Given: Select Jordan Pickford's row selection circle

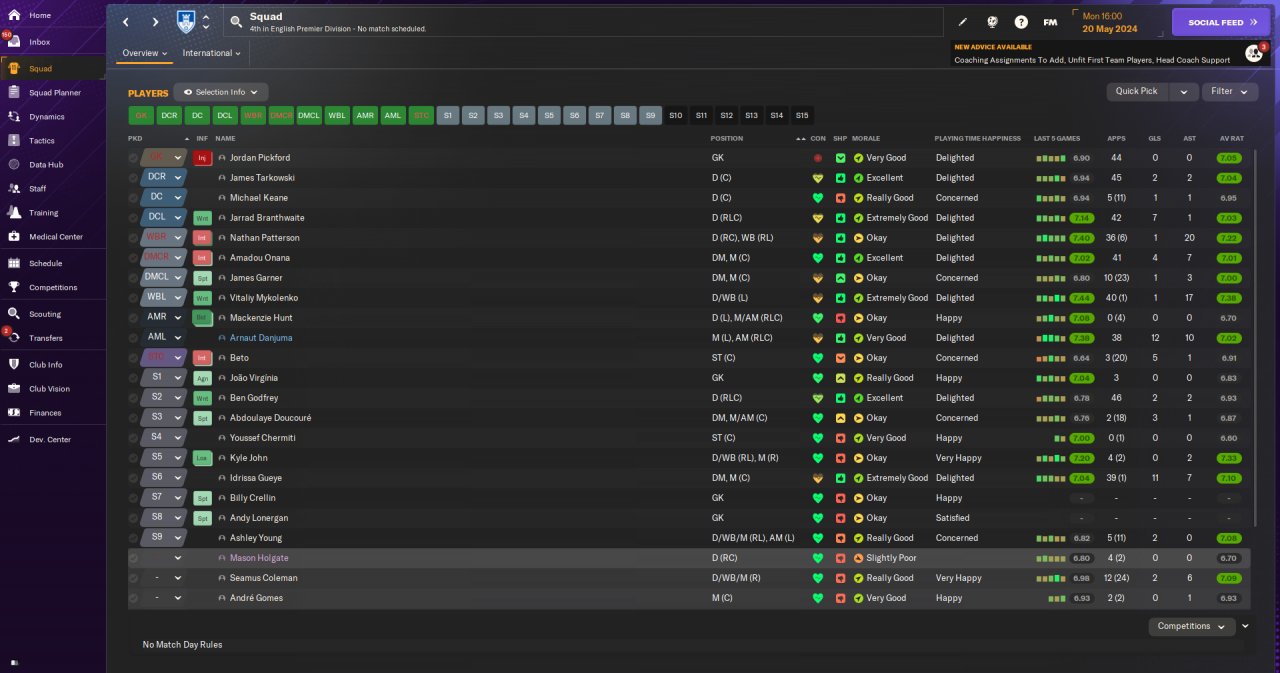Looking at the screenshot, I should [x=134, y=158].
